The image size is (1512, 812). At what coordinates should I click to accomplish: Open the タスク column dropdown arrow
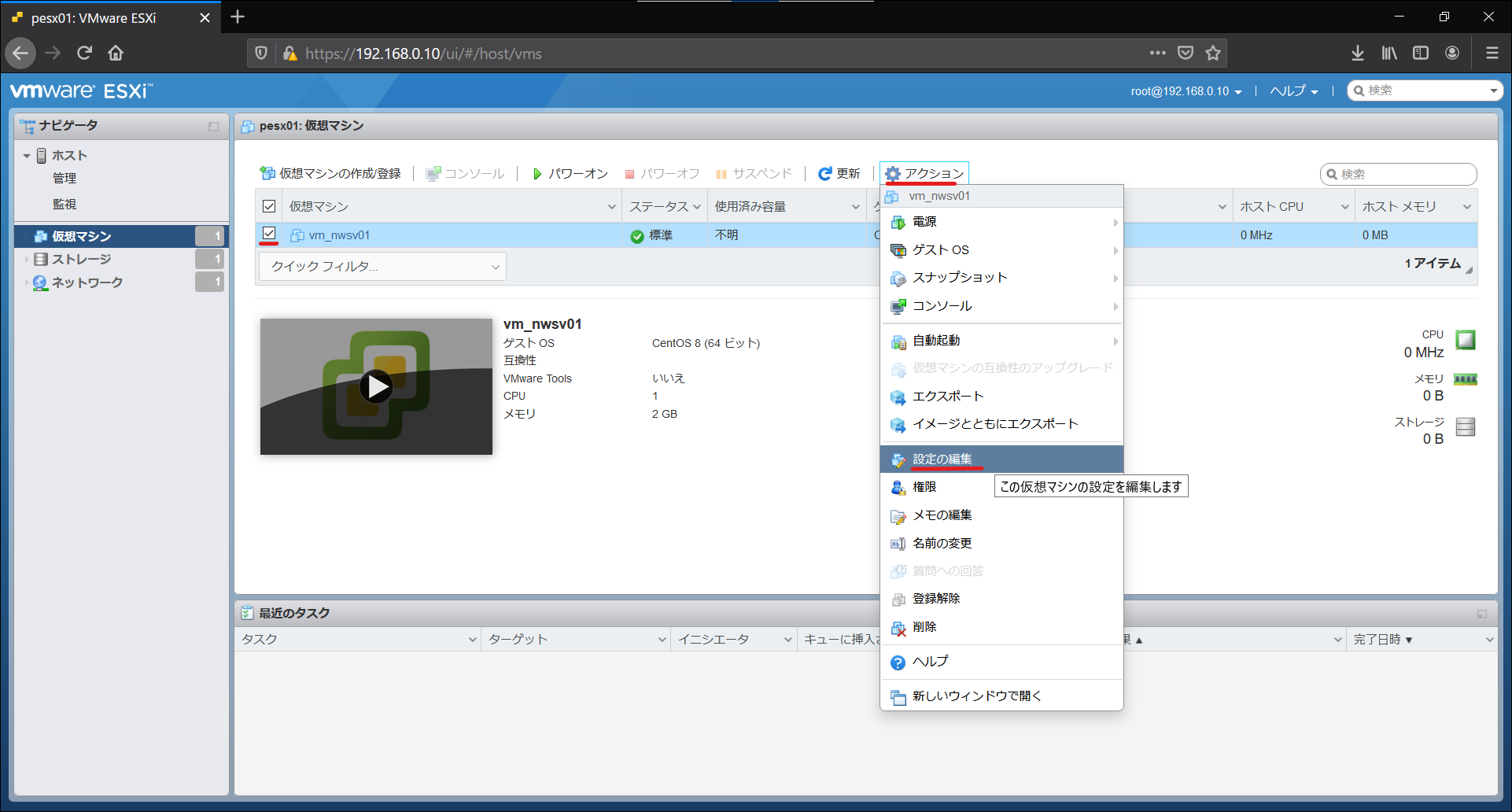click(472, 640)
